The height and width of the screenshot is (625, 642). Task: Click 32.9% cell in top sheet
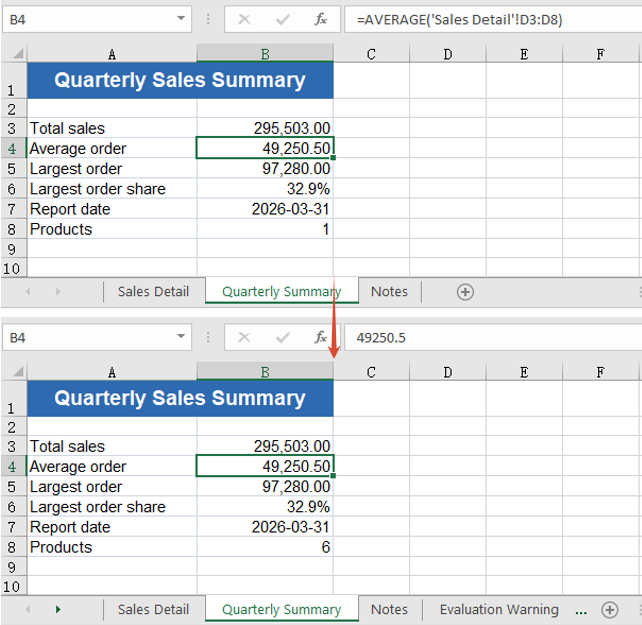coord(265,188)
